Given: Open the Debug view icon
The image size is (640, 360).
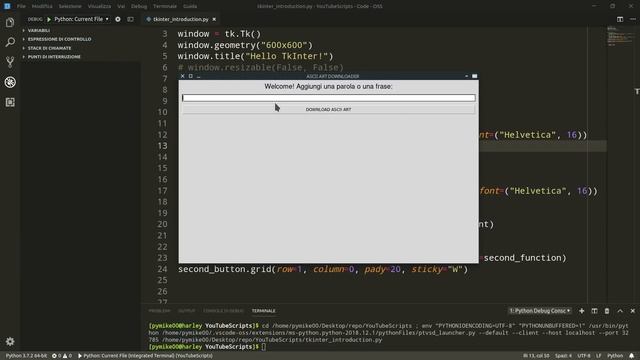Looking at the screenshot, I should (x=10, y=82).
